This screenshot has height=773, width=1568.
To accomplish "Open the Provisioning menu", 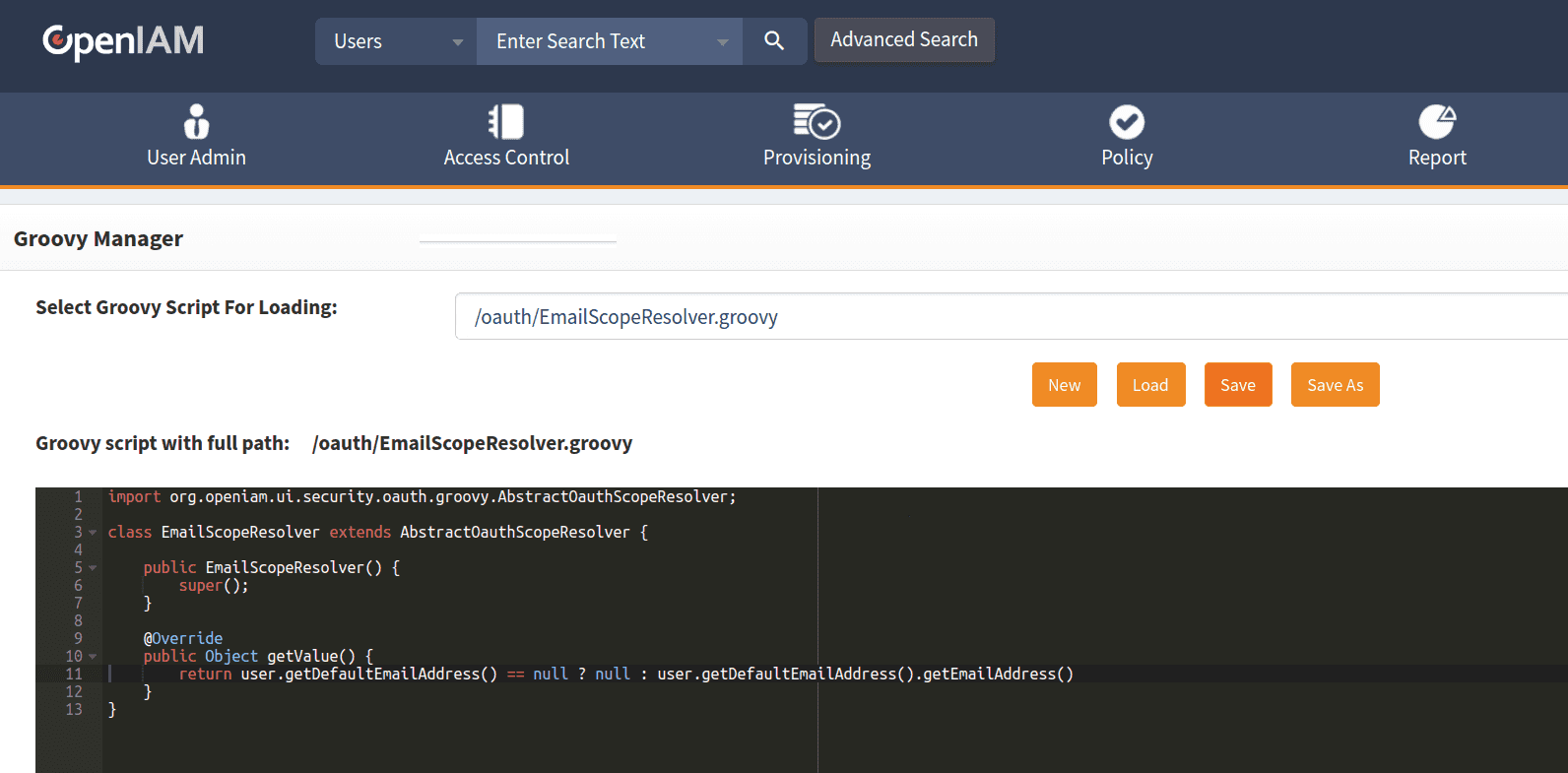I will click(817, 158).
